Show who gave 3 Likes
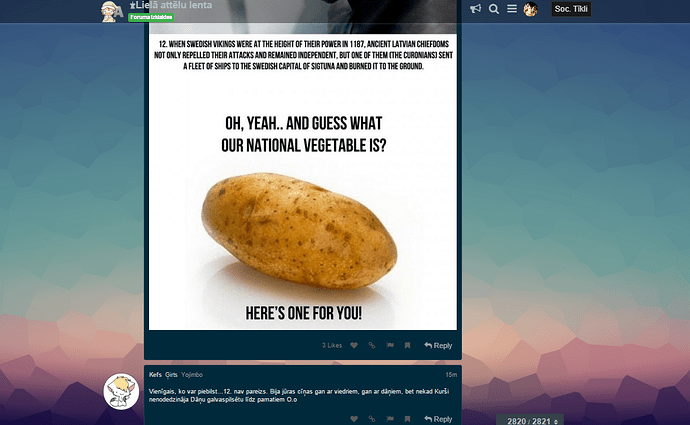Screen dimensions: 690x425 click(x=332, y=345)
